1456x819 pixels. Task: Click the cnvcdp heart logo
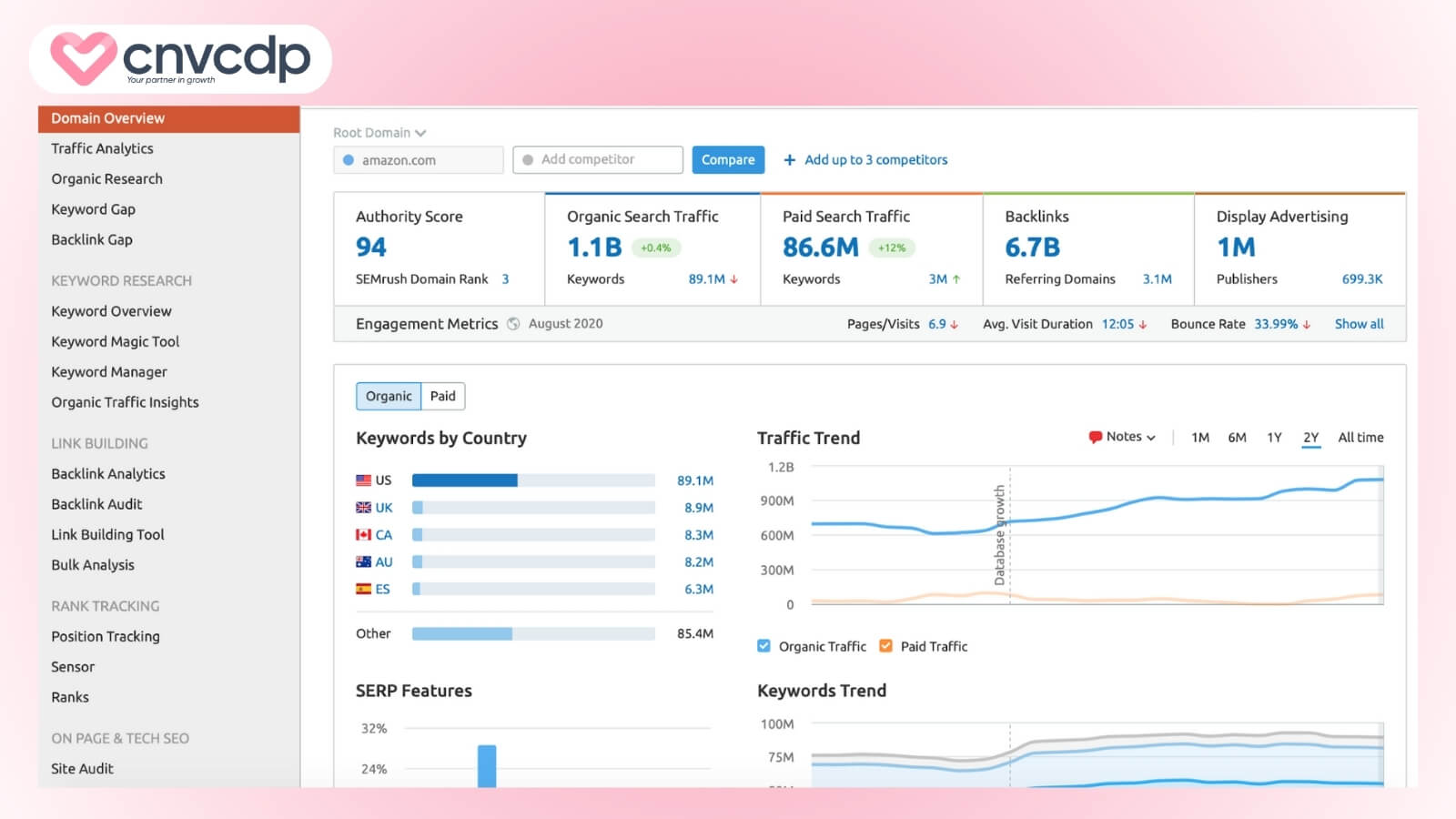tap(83, 58)
